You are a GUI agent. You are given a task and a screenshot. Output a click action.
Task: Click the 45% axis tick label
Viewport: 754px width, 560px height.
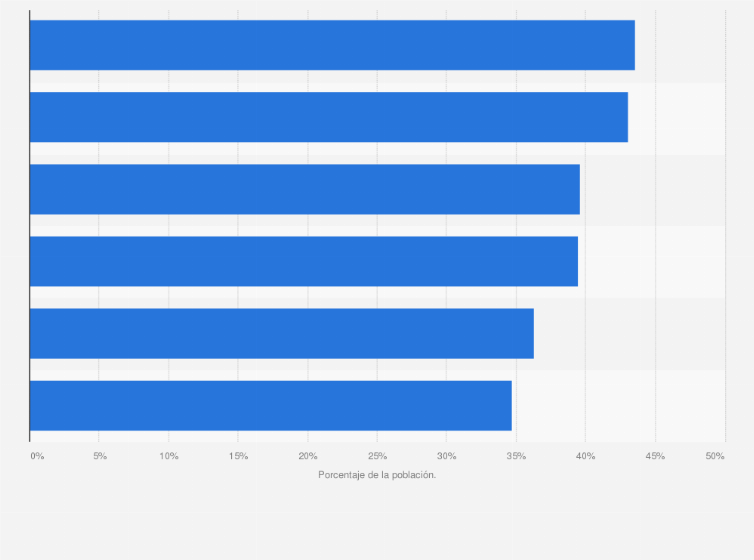(655, 456)
